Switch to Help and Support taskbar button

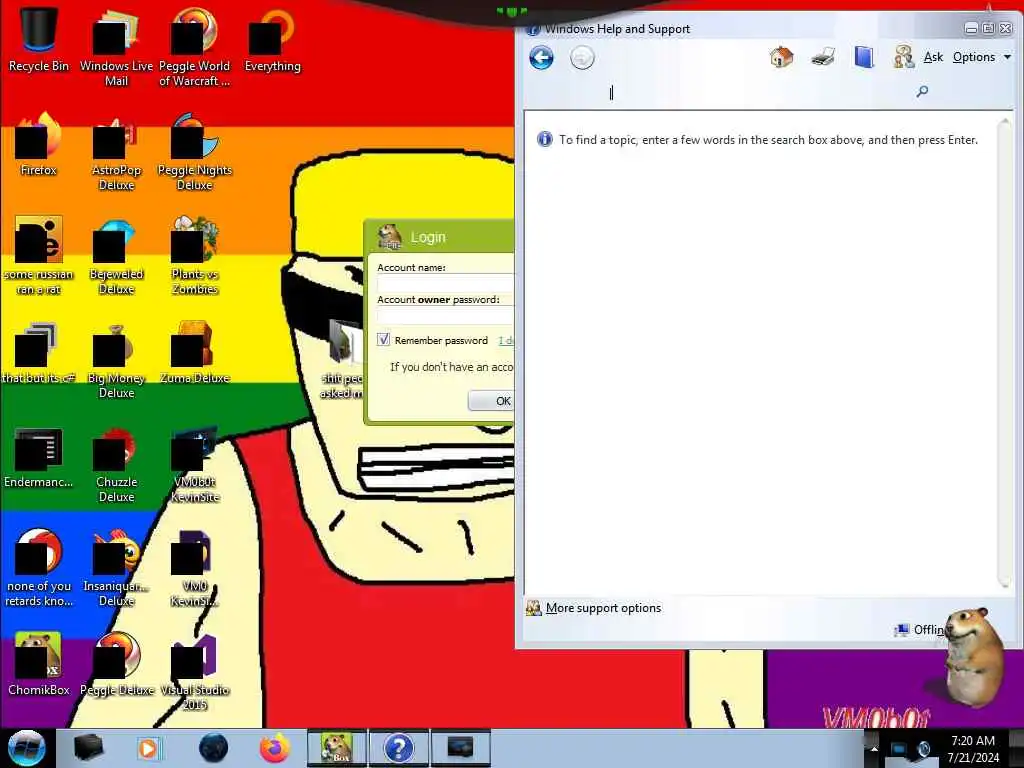coord(398,748)
